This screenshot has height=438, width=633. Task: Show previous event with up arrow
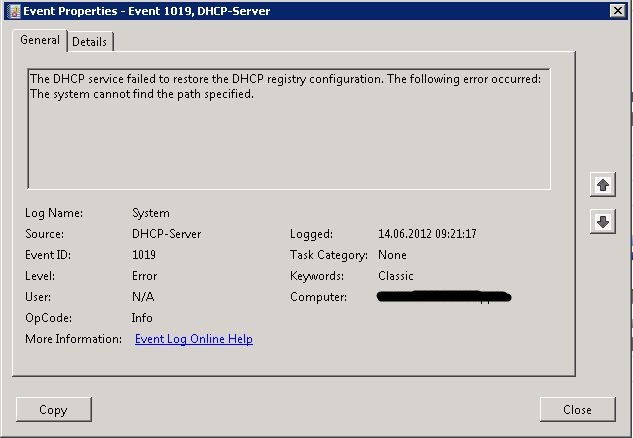click(x=602, y=185)
